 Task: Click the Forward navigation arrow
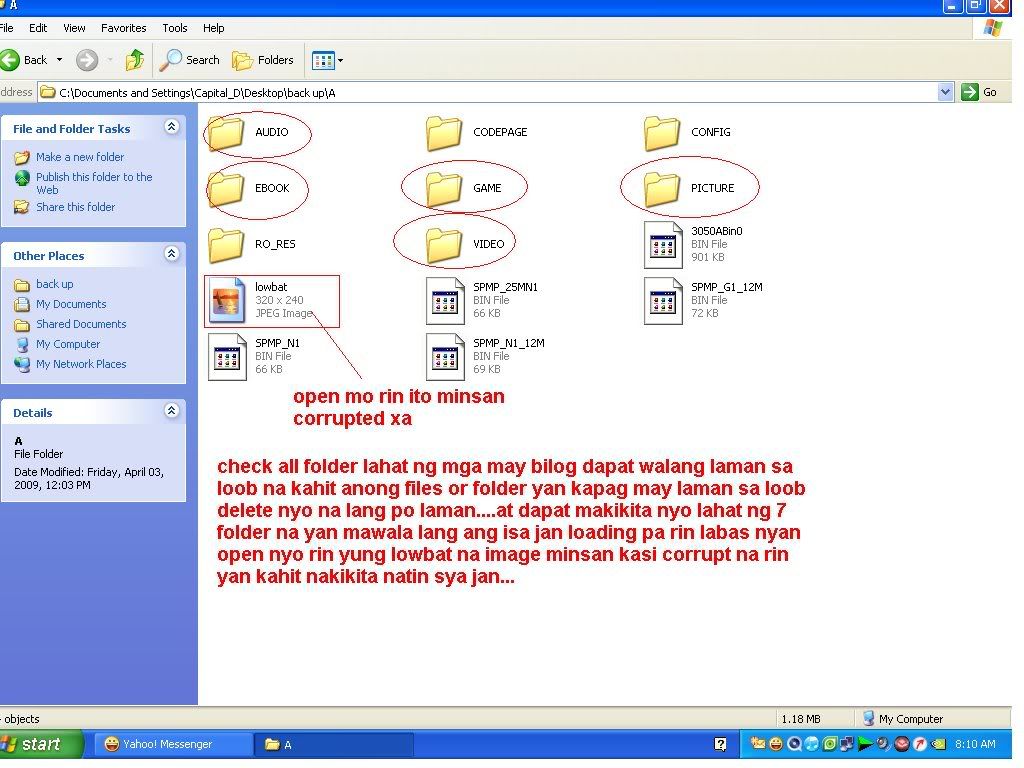87,61
